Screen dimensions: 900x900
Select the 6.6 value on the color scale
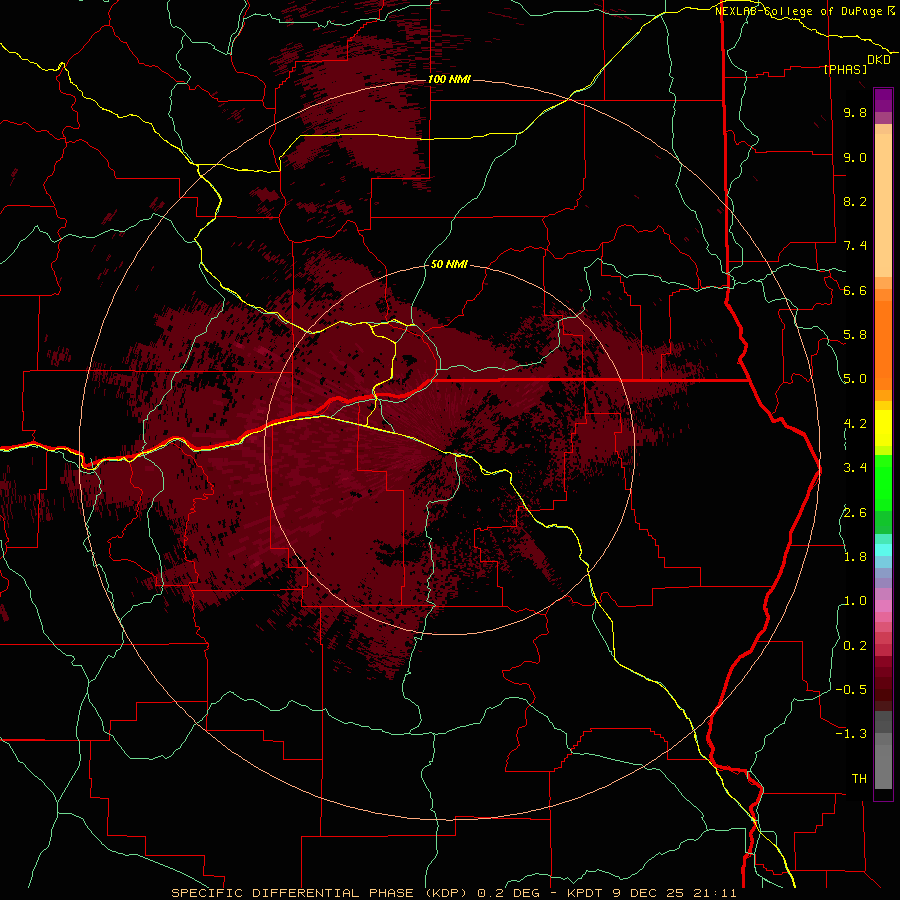tap(855, 290)
